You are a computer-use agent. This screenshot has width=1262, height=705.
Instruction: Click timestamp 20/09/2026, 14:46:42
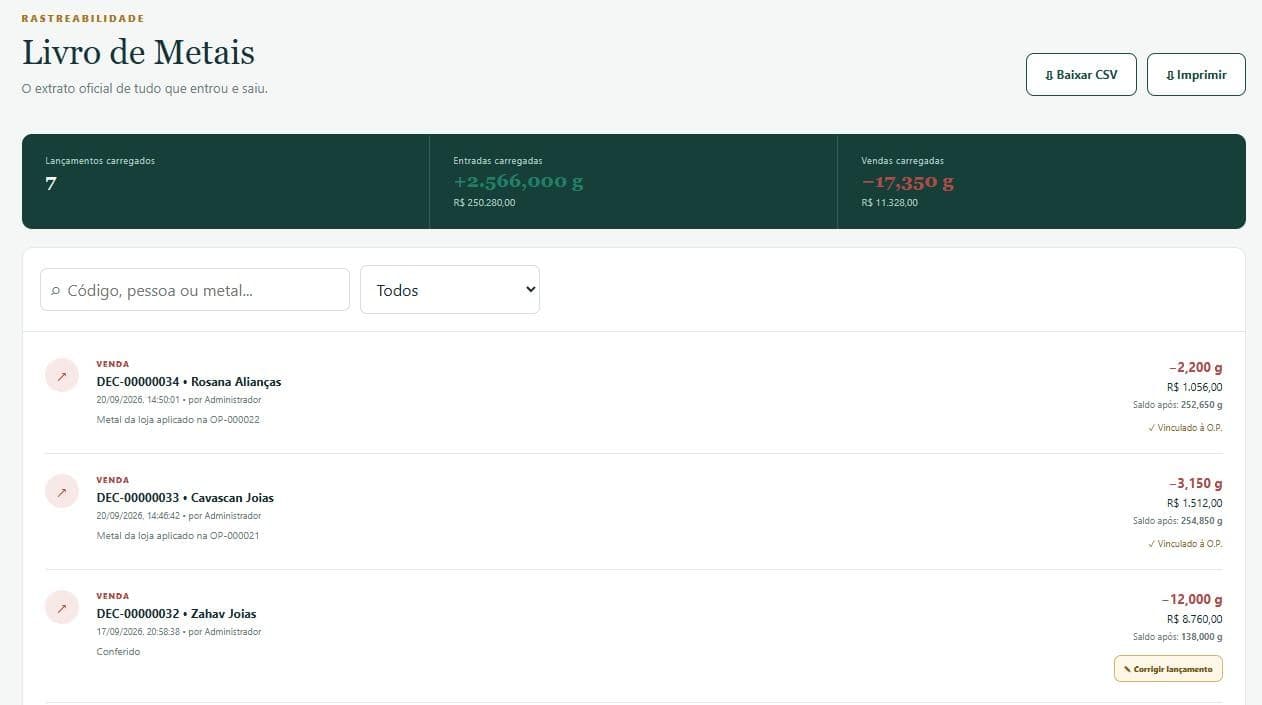point(138,516)
